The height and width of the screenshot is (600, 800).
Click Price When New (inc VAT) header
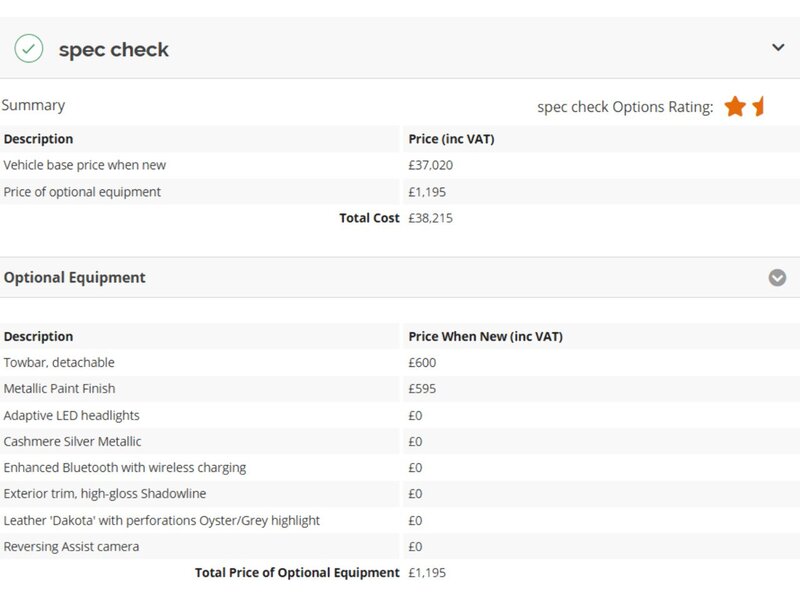[x=486, y=337]
